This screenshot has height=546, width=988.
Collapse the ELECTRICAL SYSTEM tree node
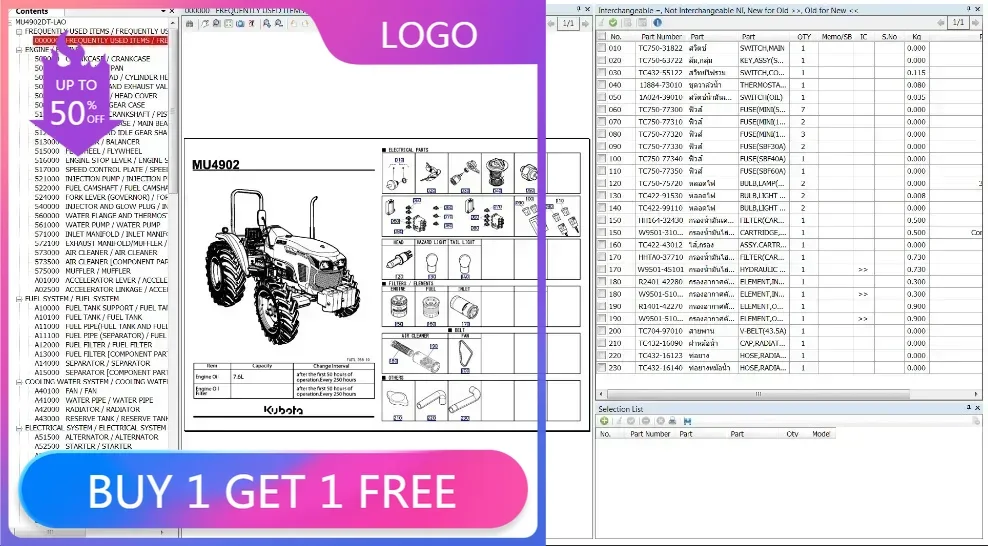coord(19,428)
